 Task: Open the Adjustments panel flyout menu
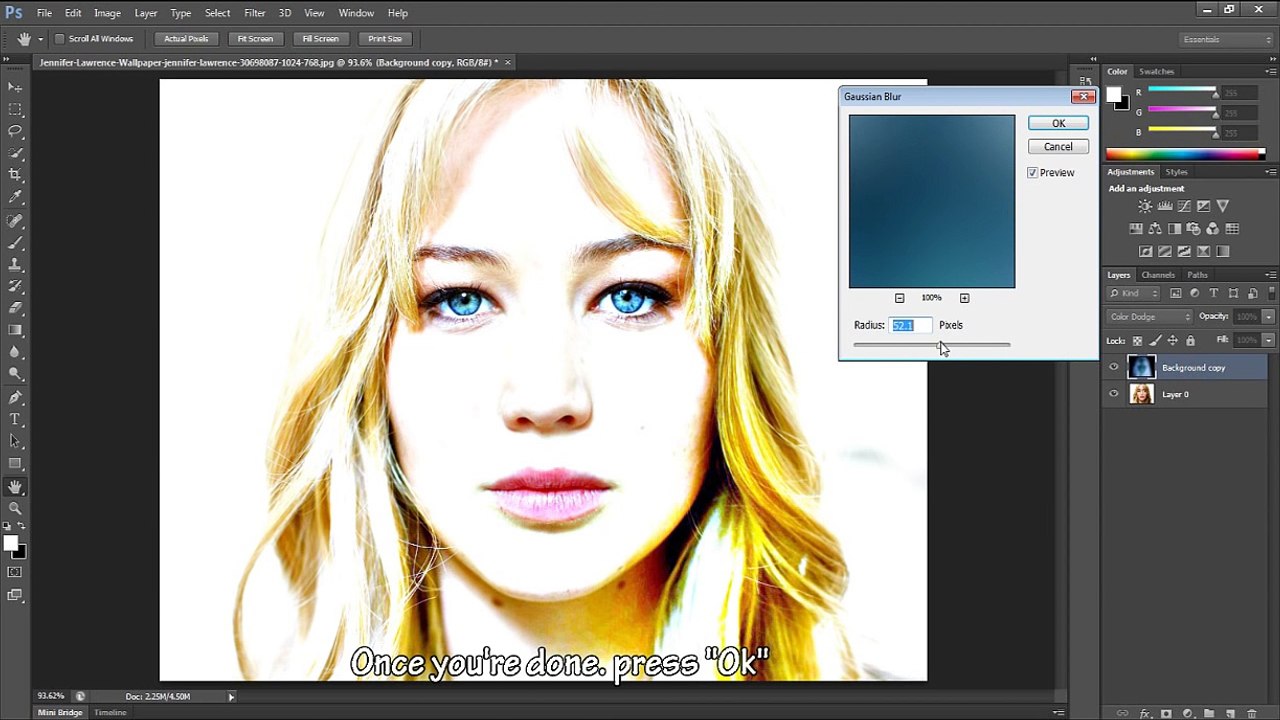[x=1271, y=172]
